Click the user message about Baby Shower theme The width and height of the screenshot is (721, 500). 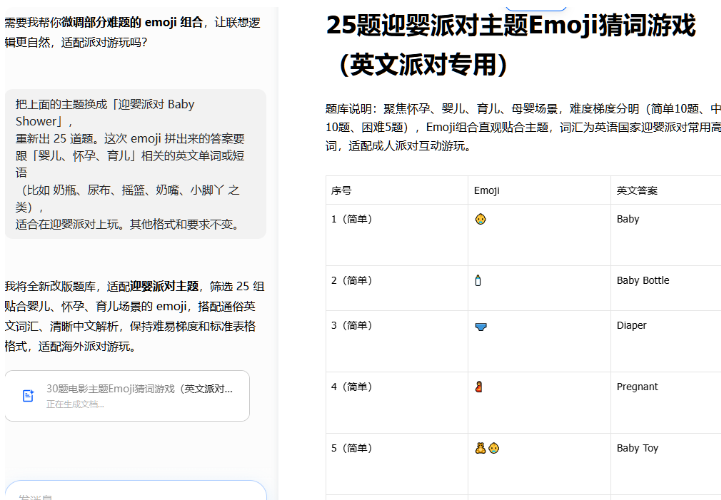(x=136, y=164)
